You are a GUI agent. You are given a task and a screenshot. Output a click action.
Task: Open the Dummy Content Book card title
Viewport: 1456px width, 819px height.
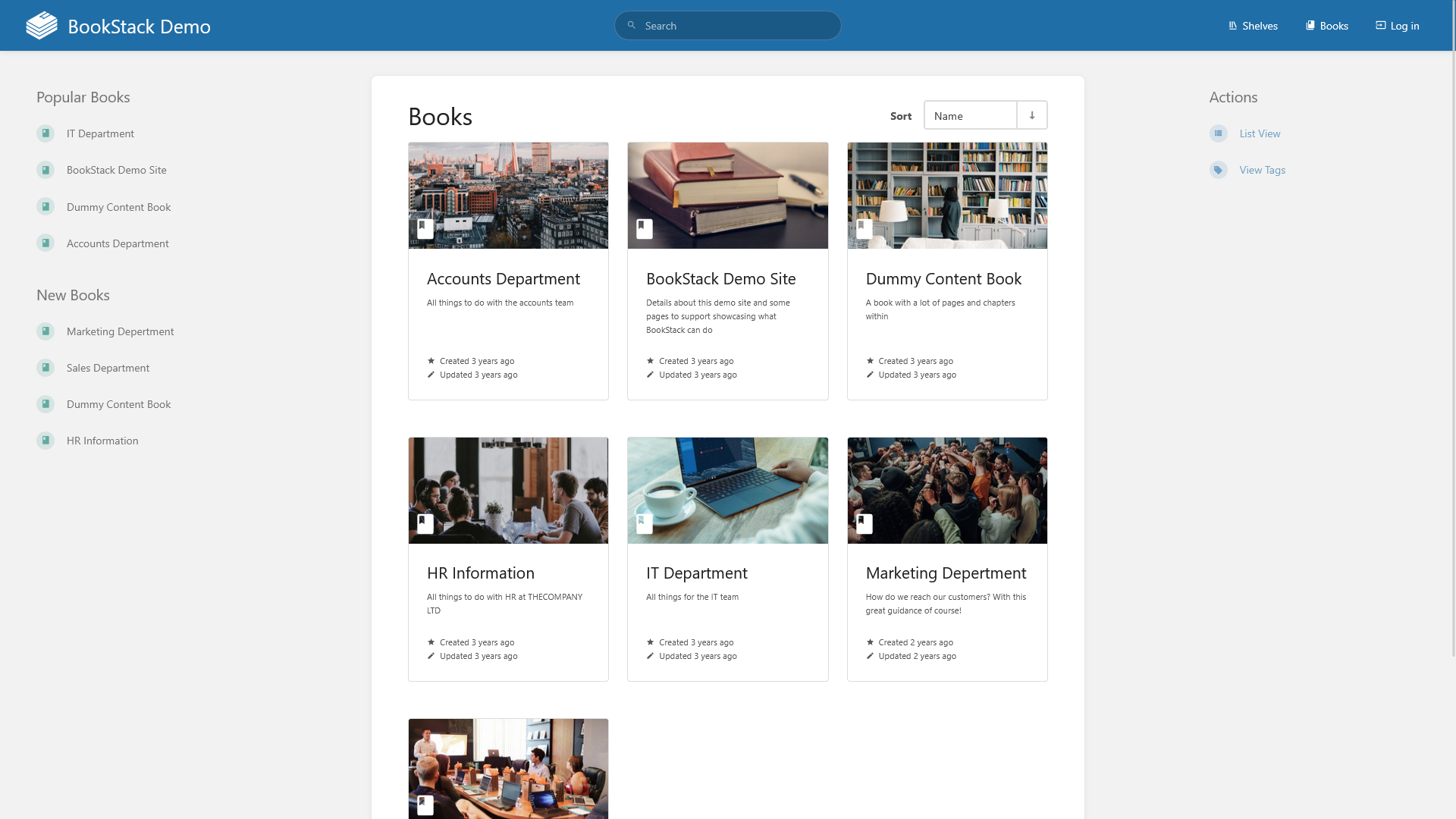coord(943,279)
